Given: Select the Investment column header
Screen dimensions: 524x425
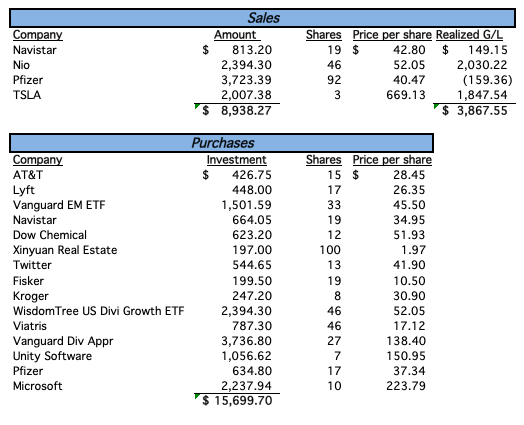Looking at the screenshot, I should tap(237, 160).
